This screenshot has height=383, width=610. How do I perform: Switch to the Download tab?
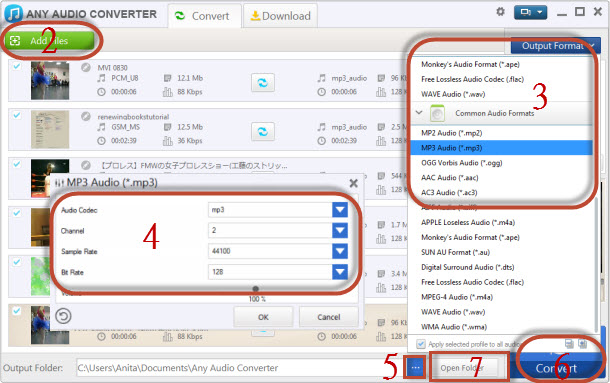[280, 16]
